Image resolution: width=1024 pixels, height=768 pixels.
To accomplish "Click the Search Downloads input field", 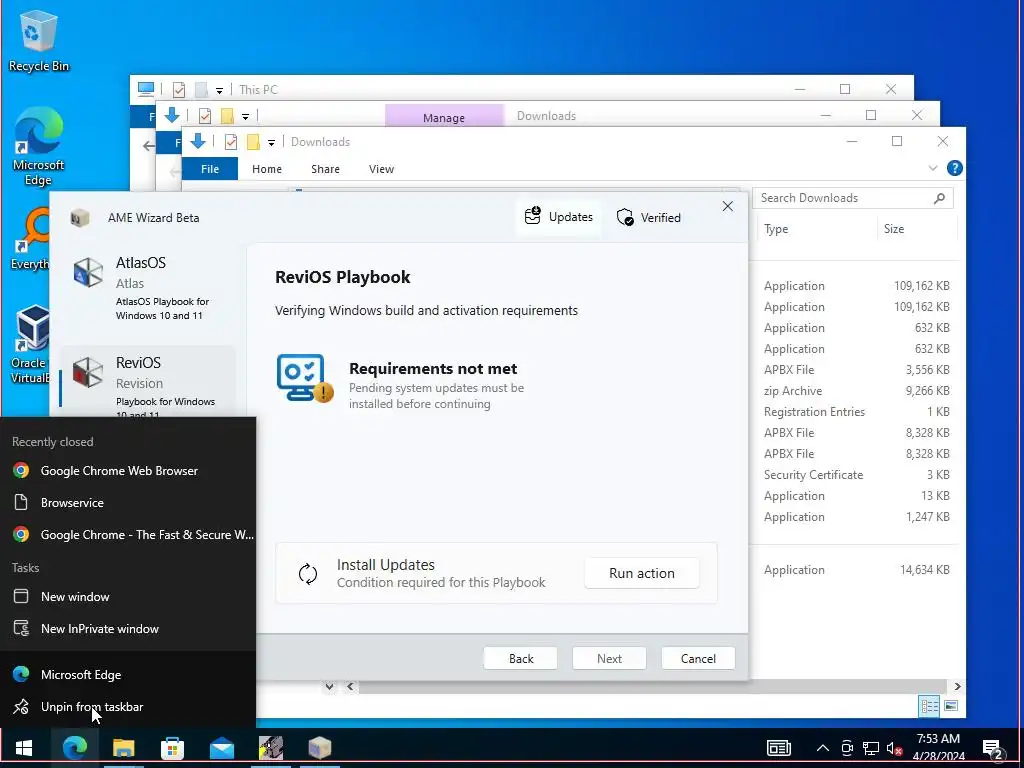I will pos(852,198).
